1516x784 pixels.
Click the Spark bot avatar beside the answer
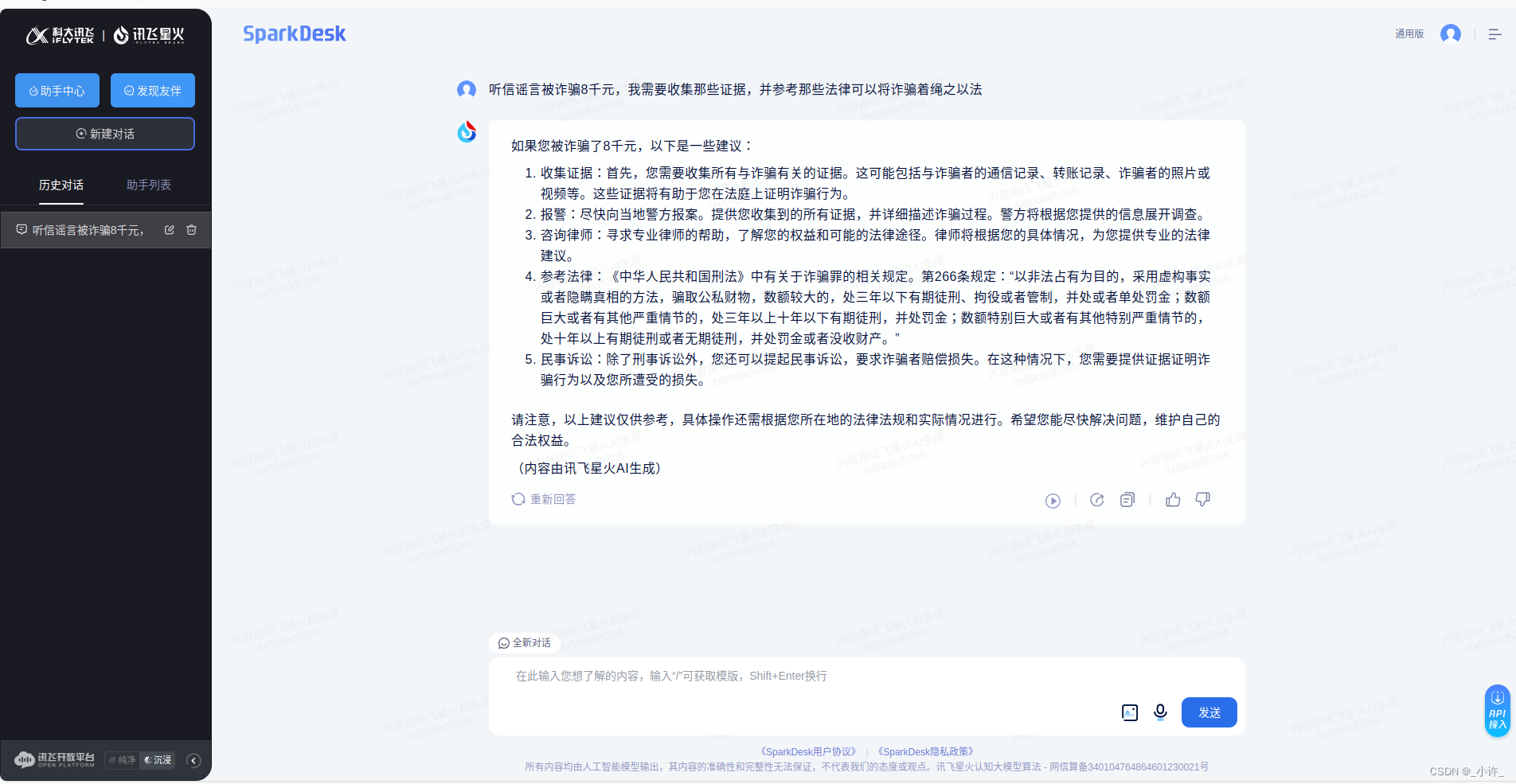[467, 132]
